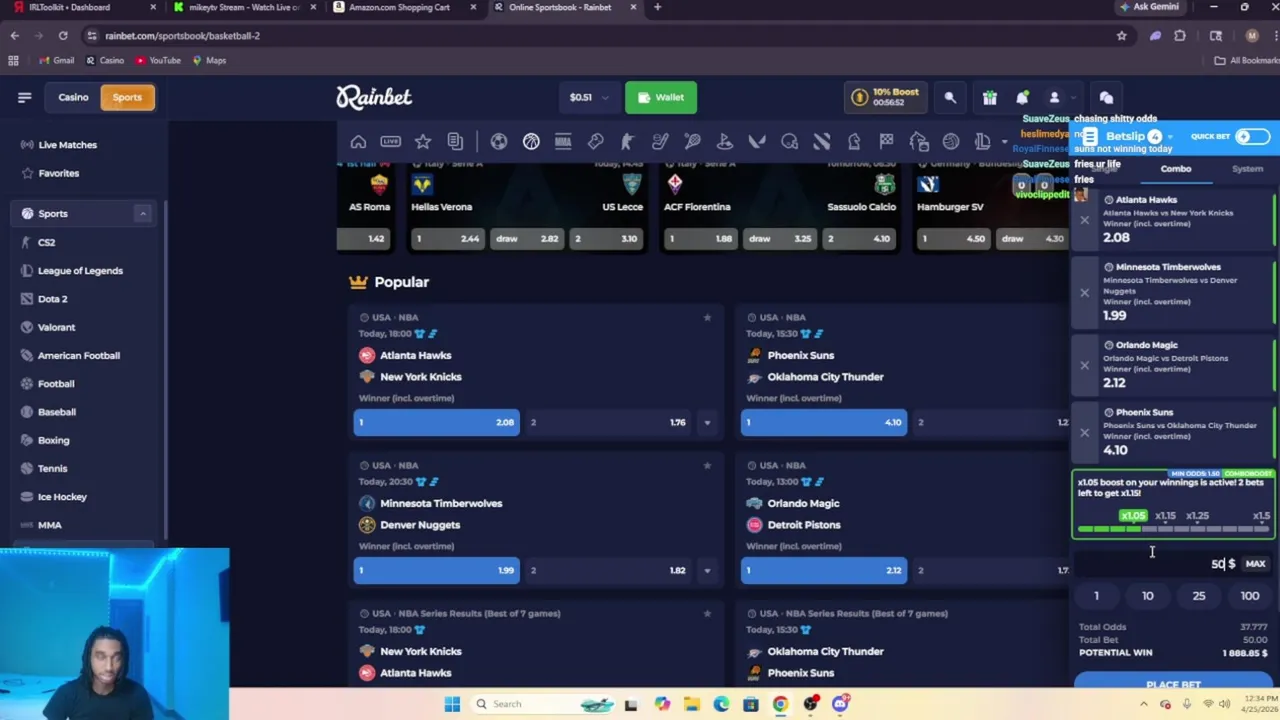
Task: Remove Minnesota Timberwolves from betslip
Action: [x=1084, y=292]
